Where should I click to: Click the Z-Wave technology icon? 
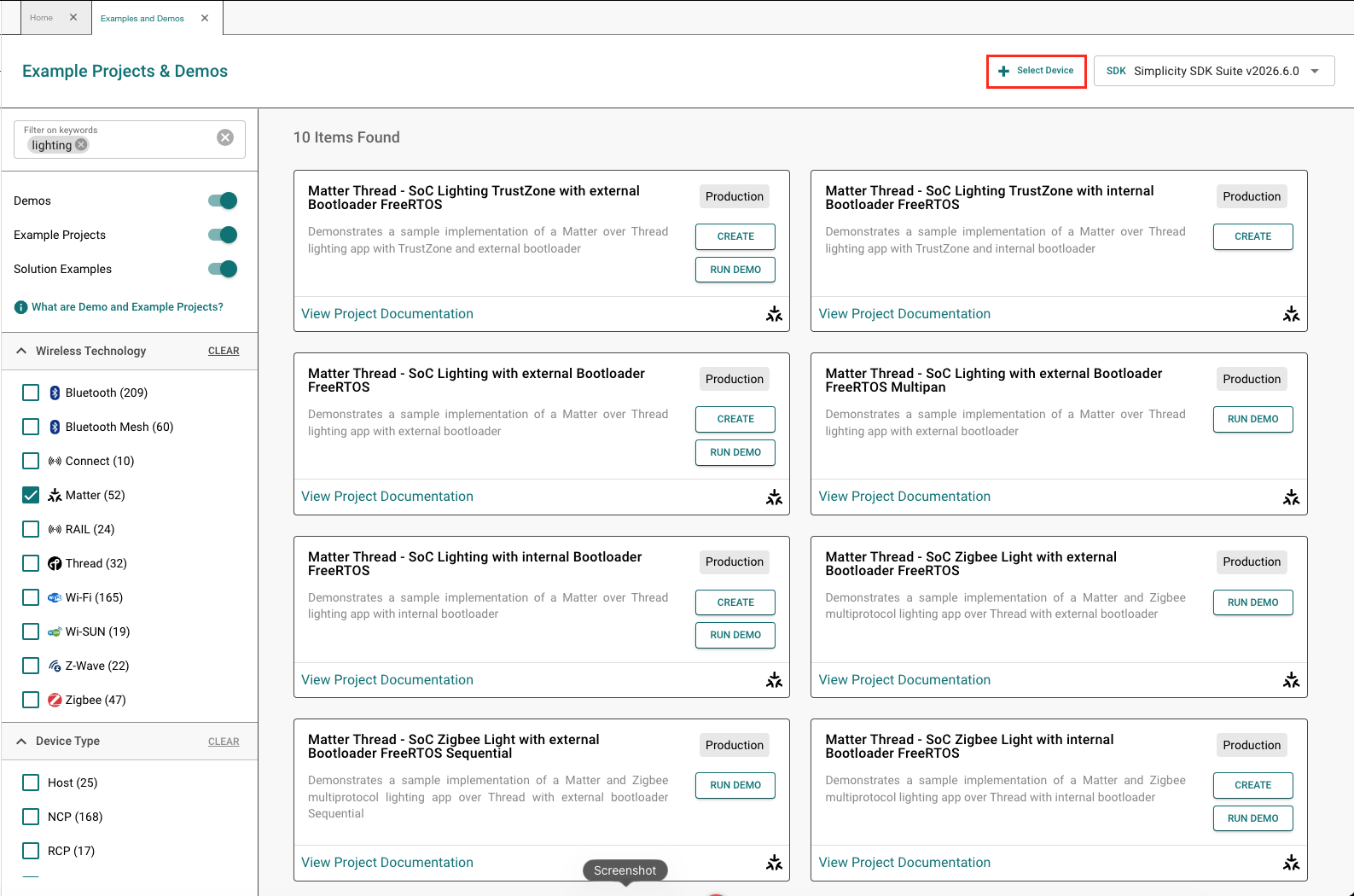55,666
